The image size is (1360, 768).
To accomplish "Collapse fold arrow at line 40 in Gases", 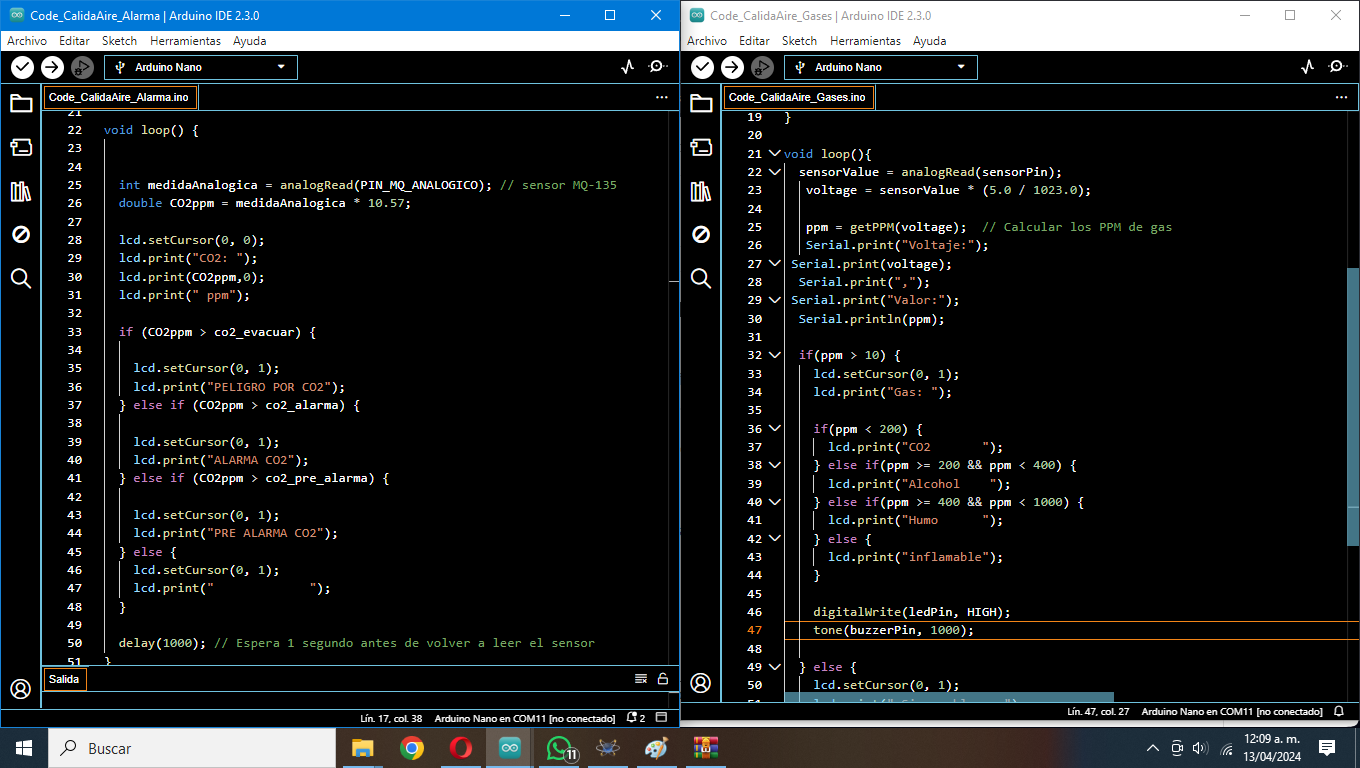I will tap(774, 502).
